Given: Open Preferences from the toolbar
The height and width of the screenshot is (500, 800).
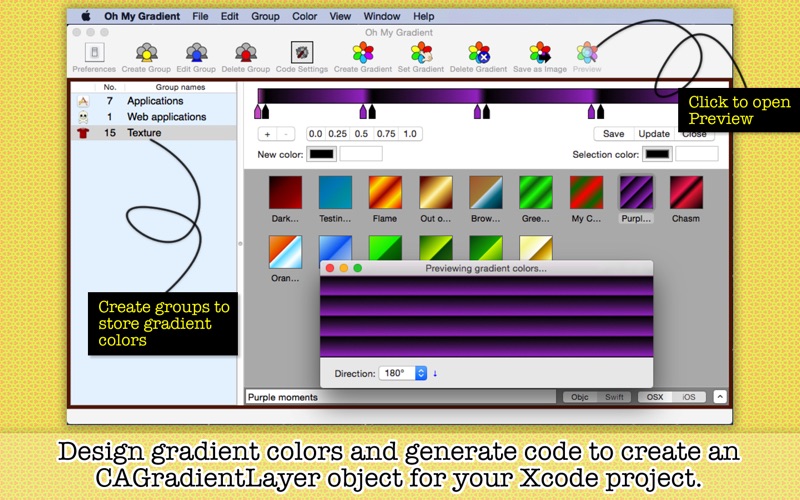Looking at the screenshot, I should tap(94, 52).
